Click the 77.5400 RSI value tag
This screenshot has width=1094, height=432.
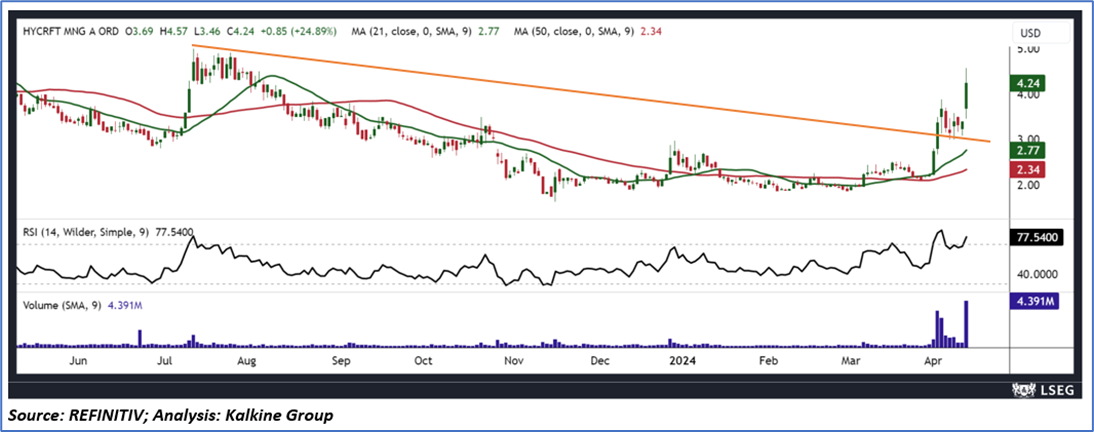click(x=1037, y=238)
